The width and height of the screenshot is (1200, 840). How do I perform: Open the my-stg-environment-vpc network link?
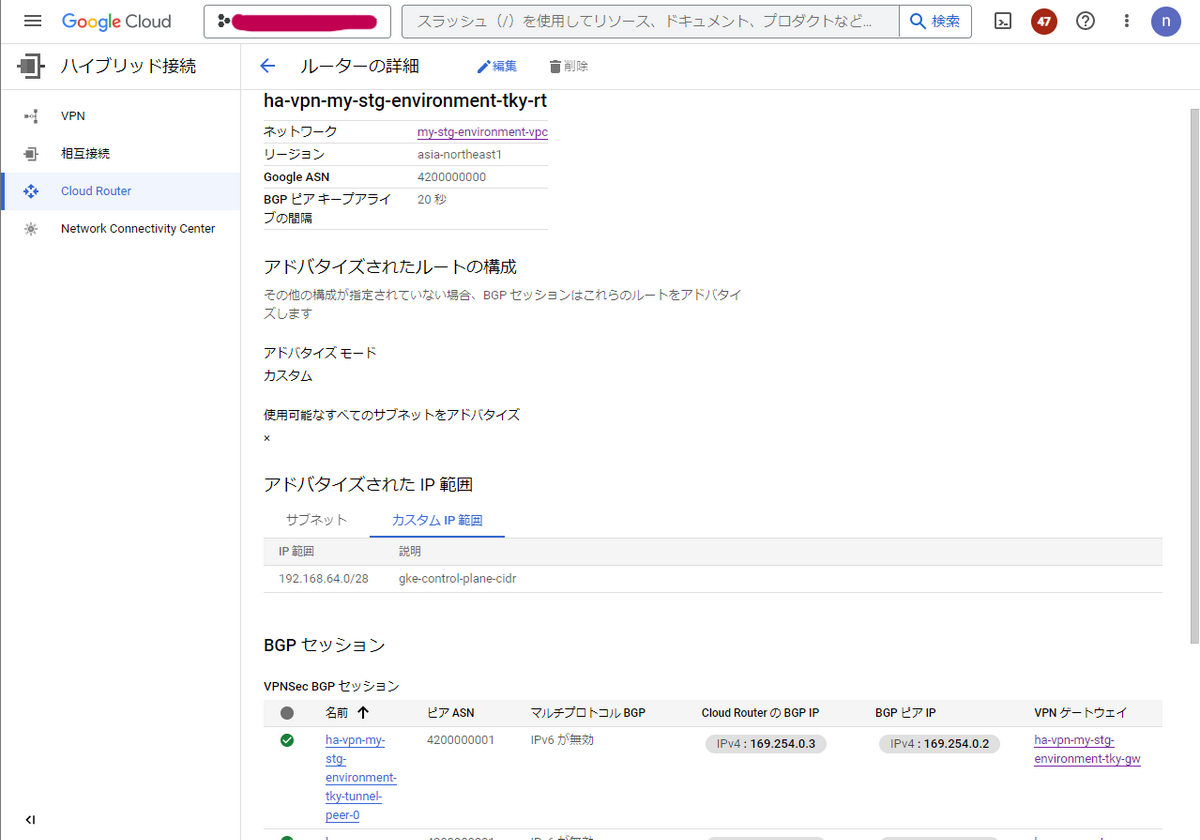point(482,131)
